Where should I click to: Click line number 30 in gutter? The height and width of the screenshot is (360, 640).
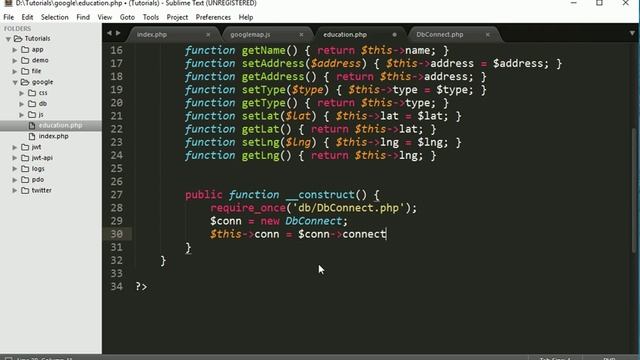(116, 234)
